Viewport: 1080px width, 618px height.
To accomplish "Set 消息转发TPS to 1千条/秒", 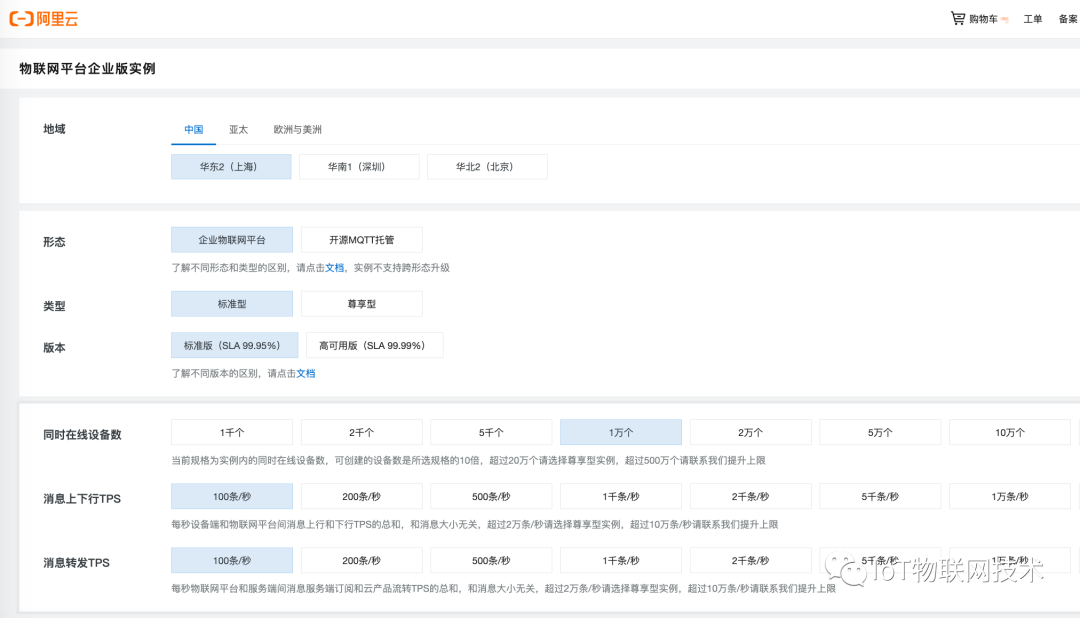I will click(x=621, y=560).
